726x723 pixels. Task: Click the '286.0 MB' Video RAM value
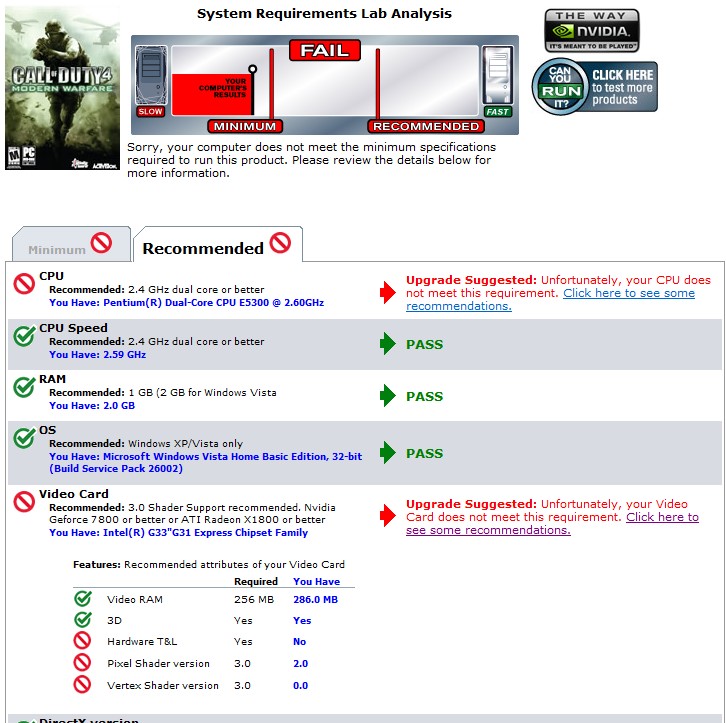316,599
